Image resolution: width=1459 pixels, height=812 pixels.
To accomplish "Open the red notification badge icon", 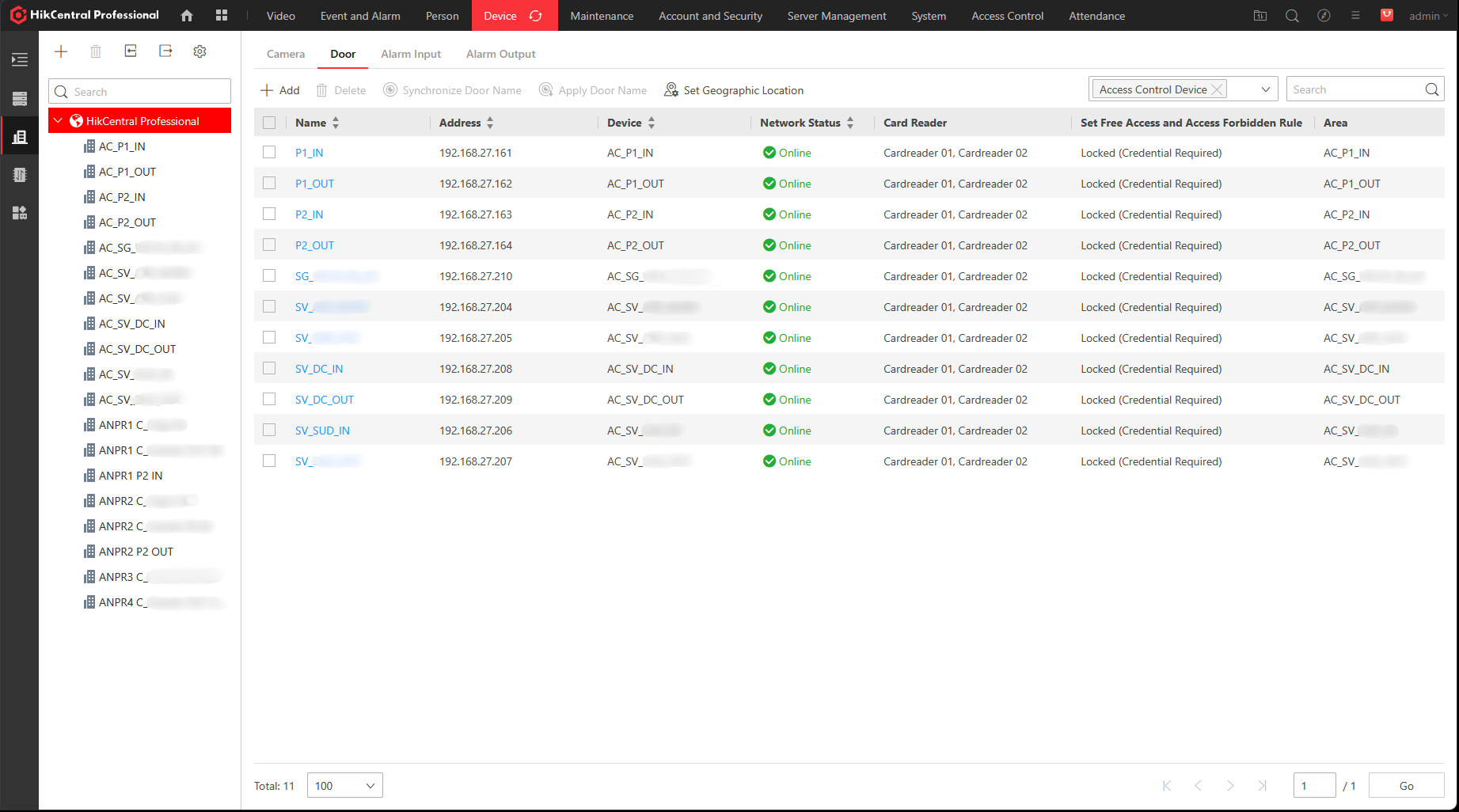I will tap(1387, 15).
